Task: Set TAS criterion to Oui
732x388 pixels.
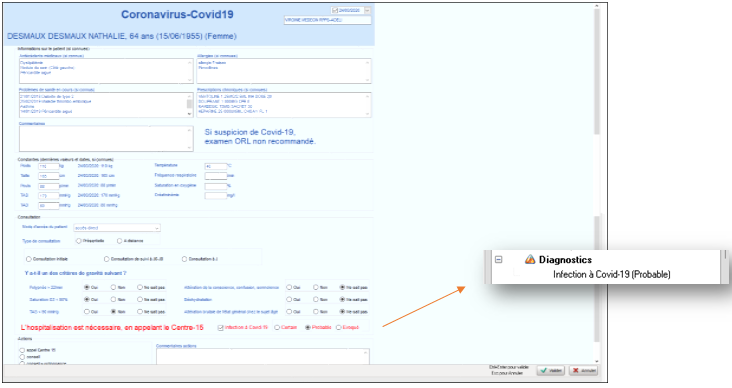Action: 87,311
